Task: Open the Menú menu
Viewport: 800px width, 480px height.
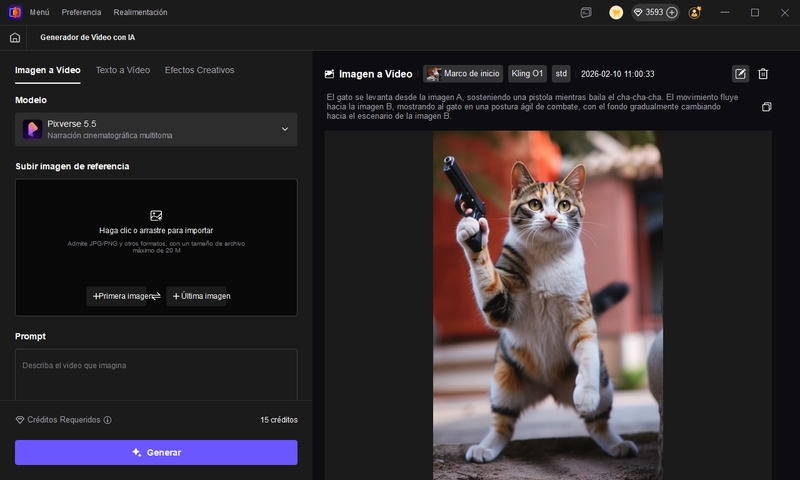Action: 39,12
